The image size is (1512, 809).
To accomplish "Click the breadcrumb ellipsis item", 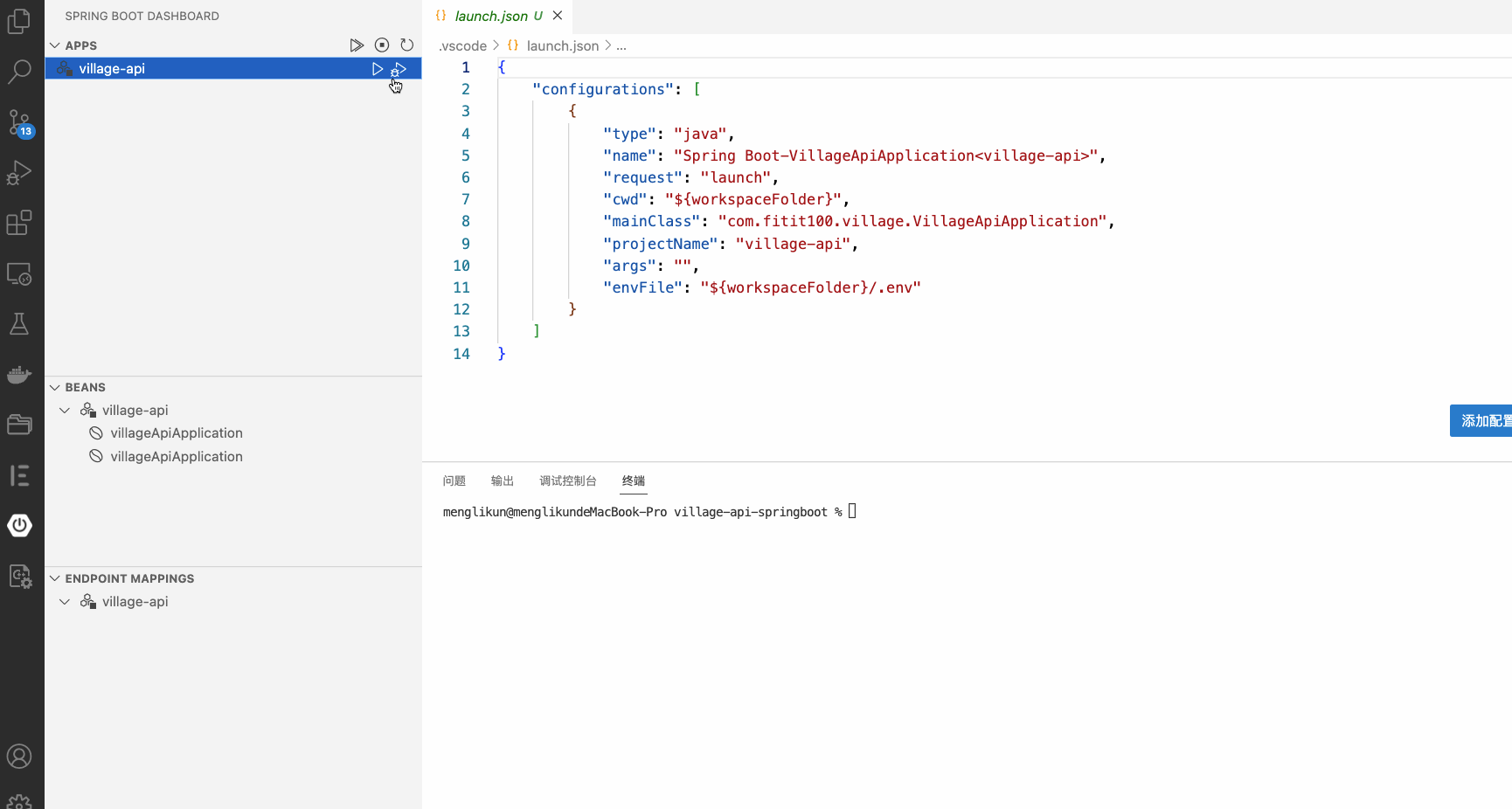I will point(621,45).
